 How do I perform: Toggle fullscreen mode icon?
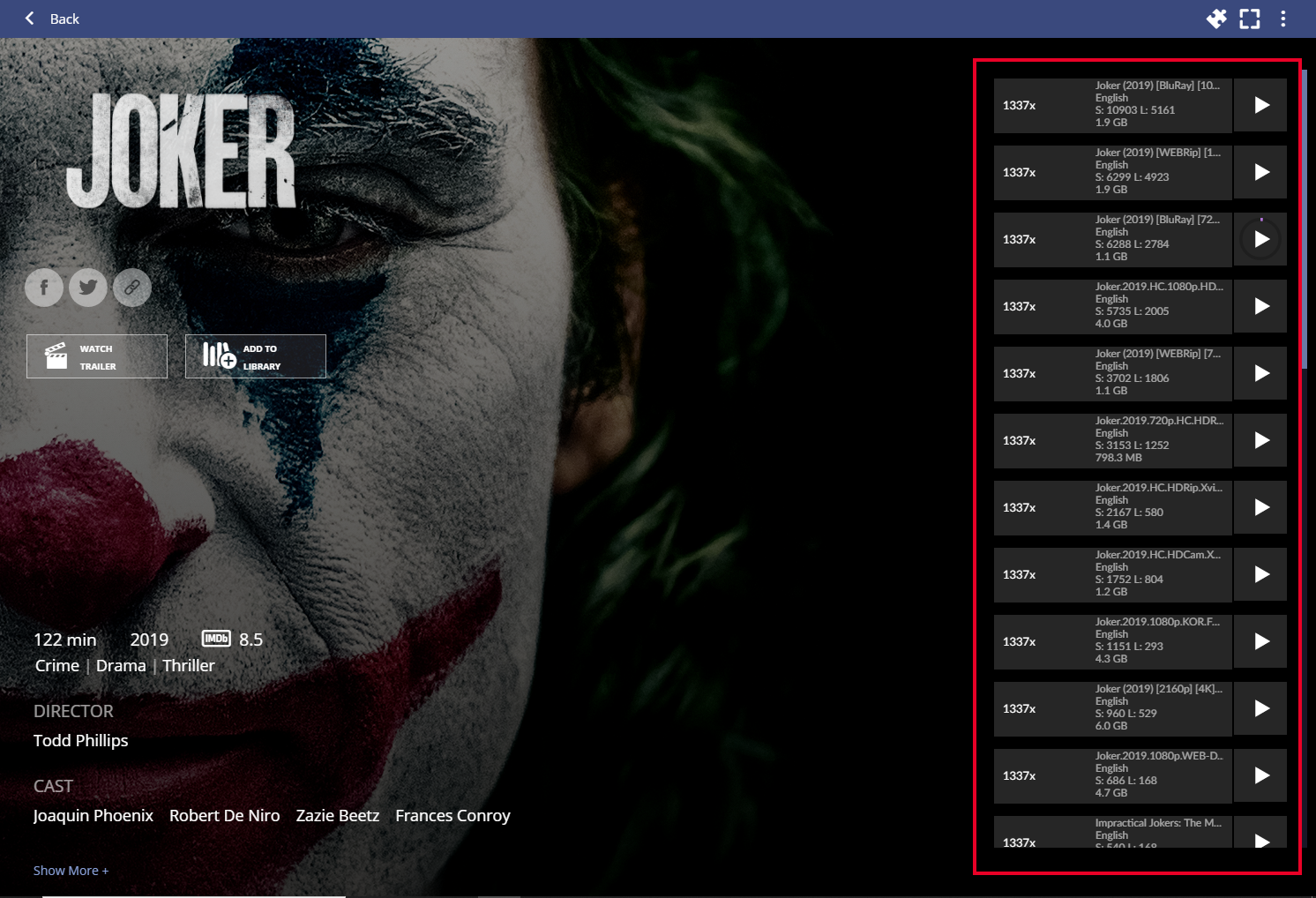pyautogui.click(x=1250, y=19)
